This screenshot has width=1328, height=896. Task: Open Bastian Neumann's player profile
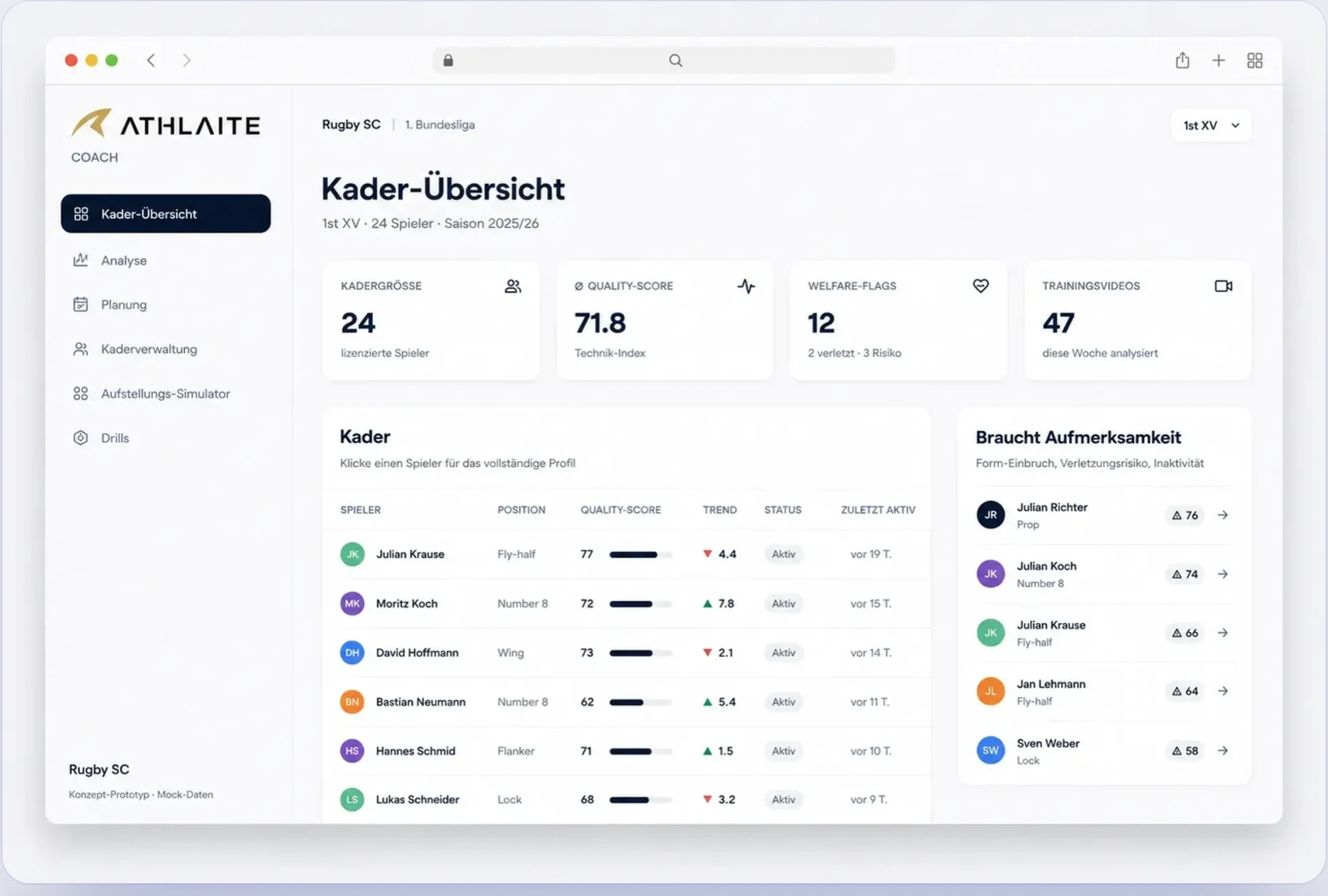point(420,702)
